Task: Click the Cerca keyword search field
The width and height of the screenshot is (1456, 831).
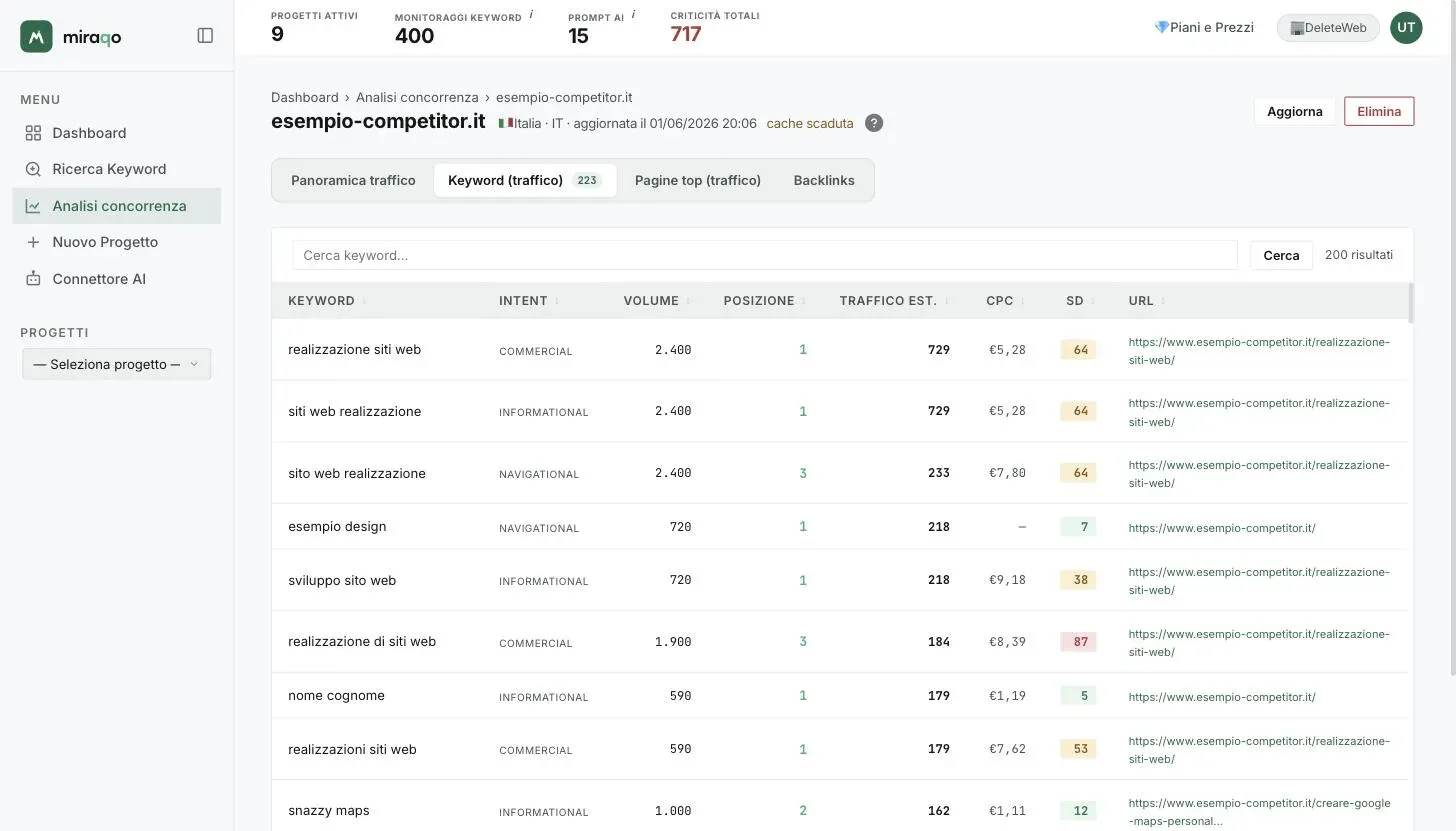Action: pyautogui.click(x=765, y=255)
